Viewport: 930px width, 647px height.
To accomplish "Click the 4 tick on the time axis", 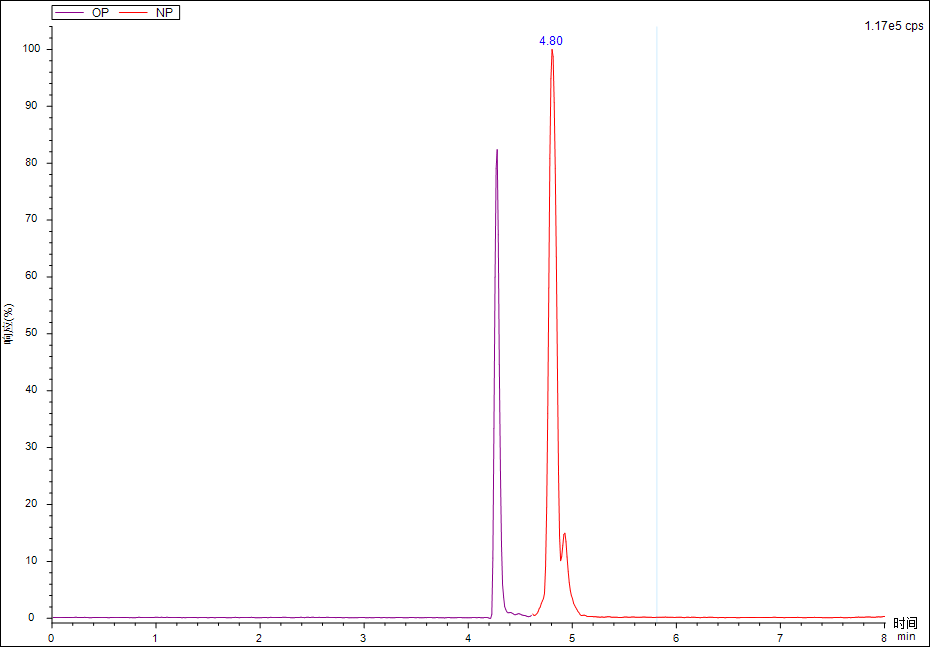I will click(x=467, y=636).
